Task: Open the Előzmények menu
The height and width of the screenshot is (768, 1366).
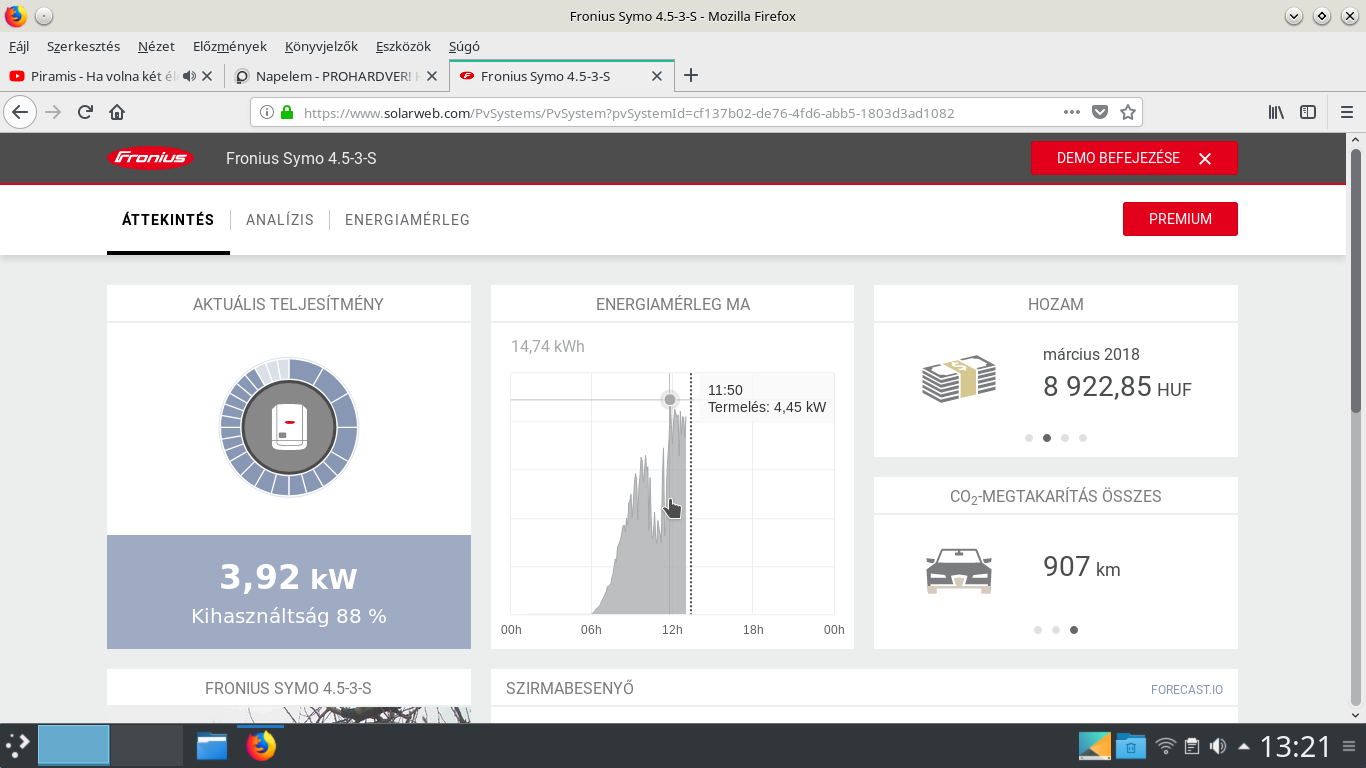Action: click(230, 46)
